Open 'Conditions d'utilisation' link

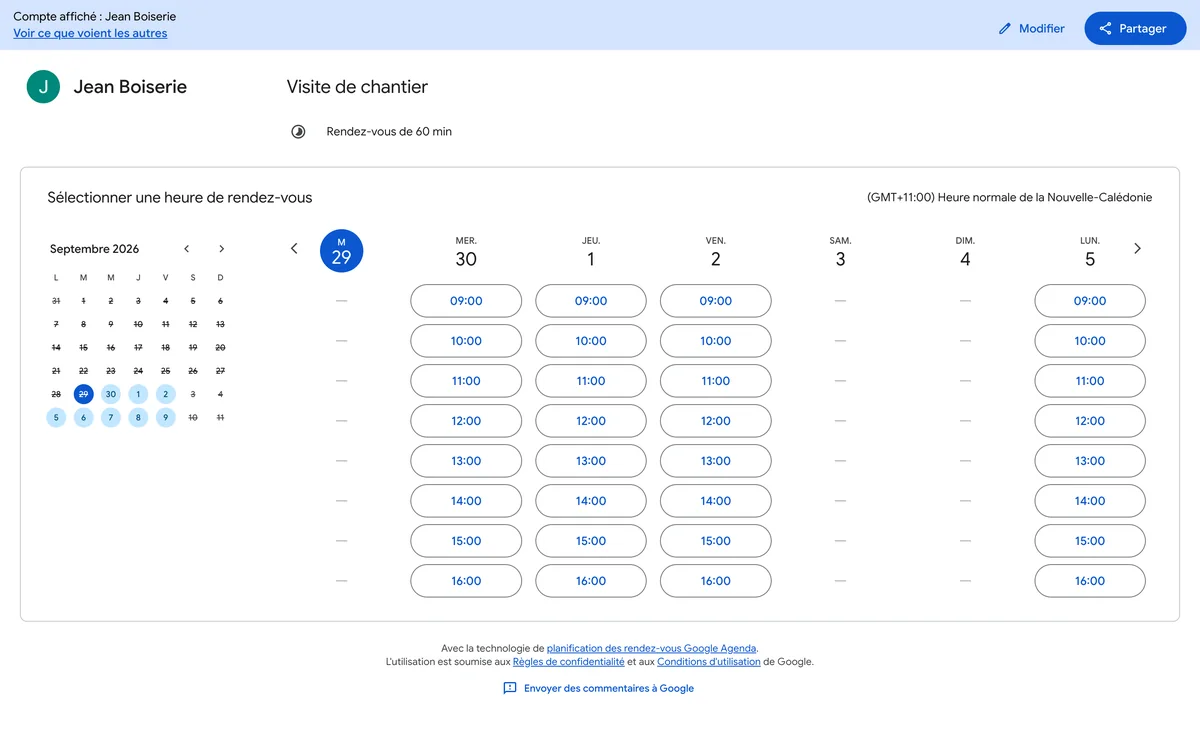(x=708, y=661)
